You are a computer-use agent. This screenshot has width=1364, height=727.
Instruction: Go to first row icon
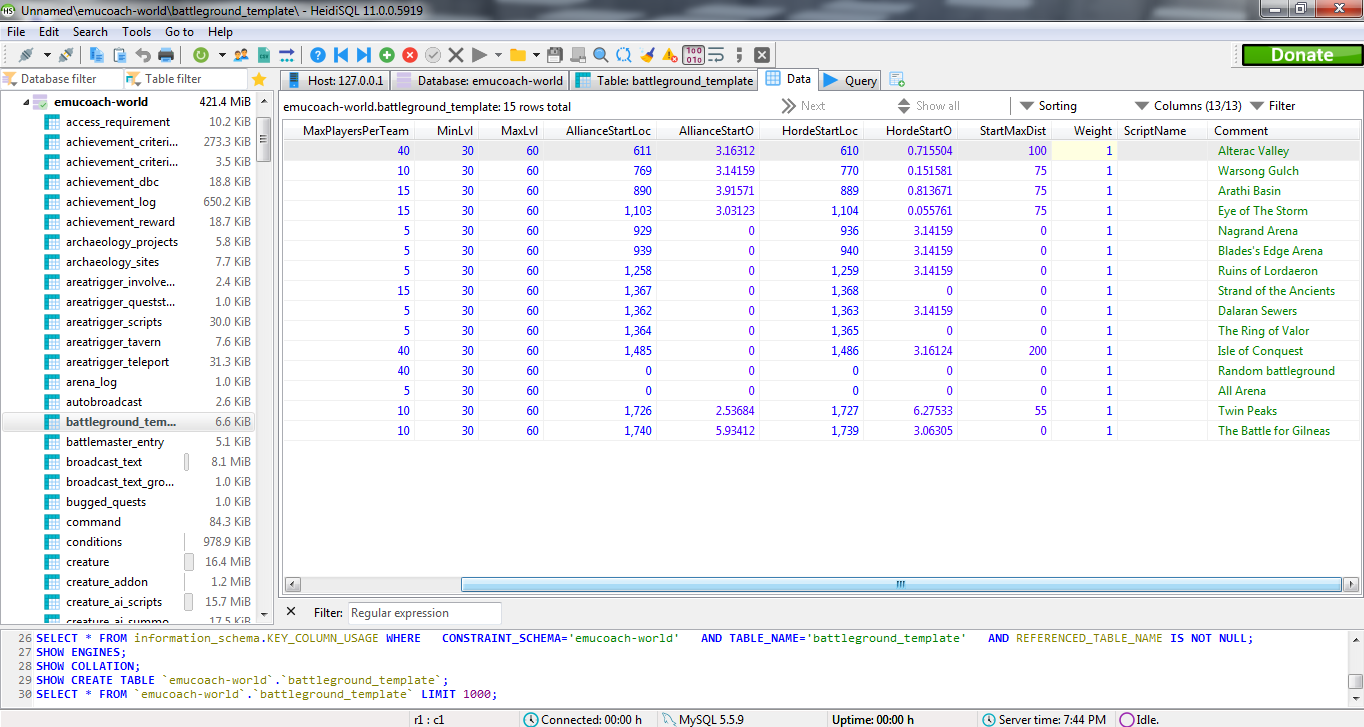pos(341,55)
